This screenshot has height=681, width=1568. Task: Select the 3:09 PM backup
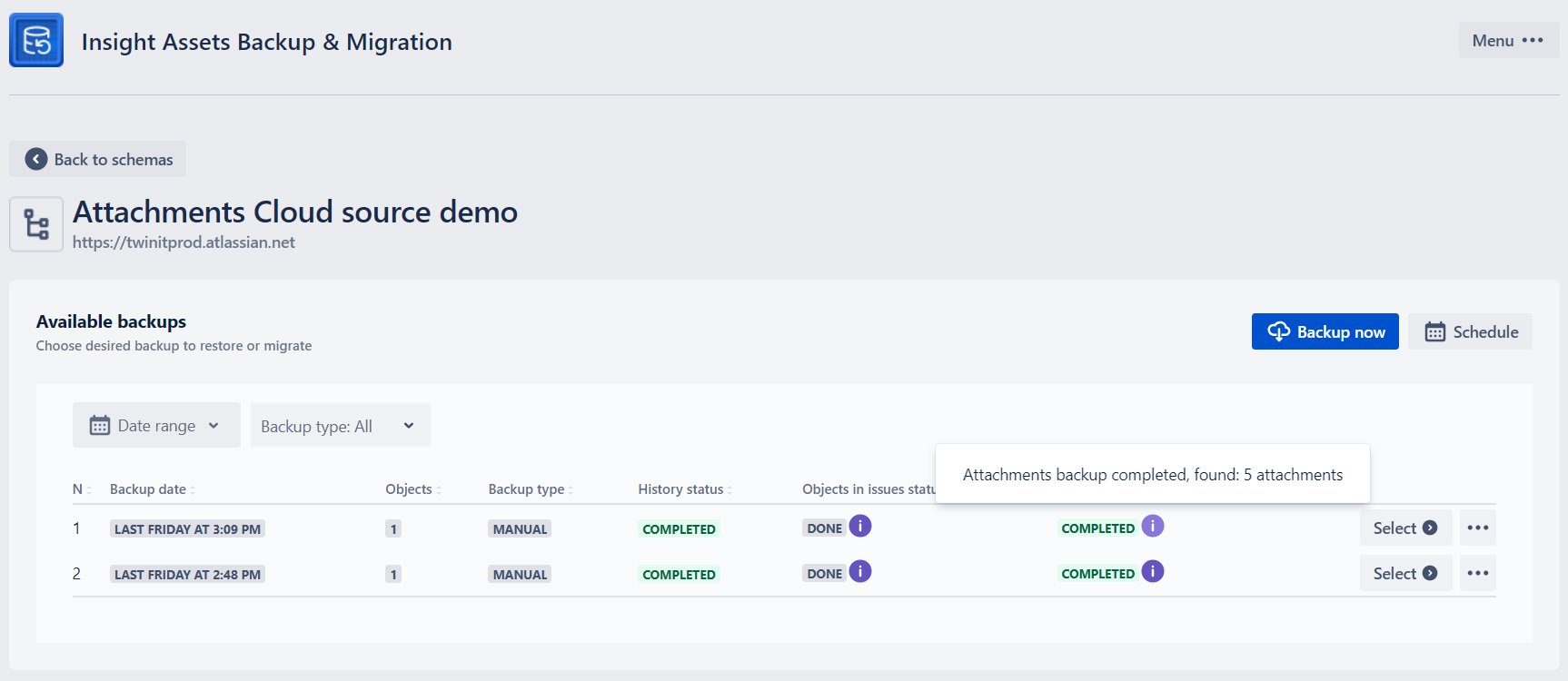tap(1405, 528)
